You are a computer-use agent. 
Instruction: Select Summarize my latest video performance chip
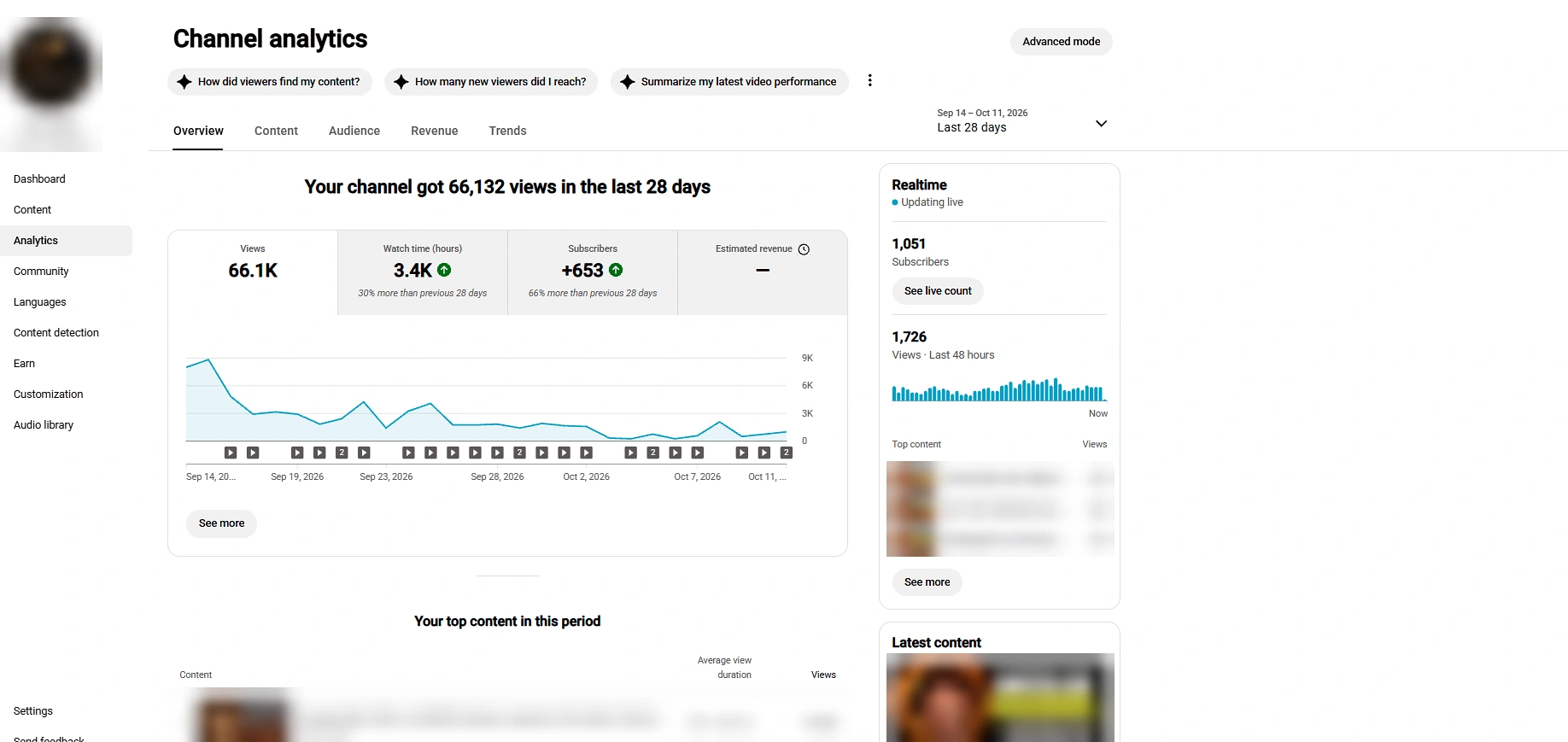[729, 82]
